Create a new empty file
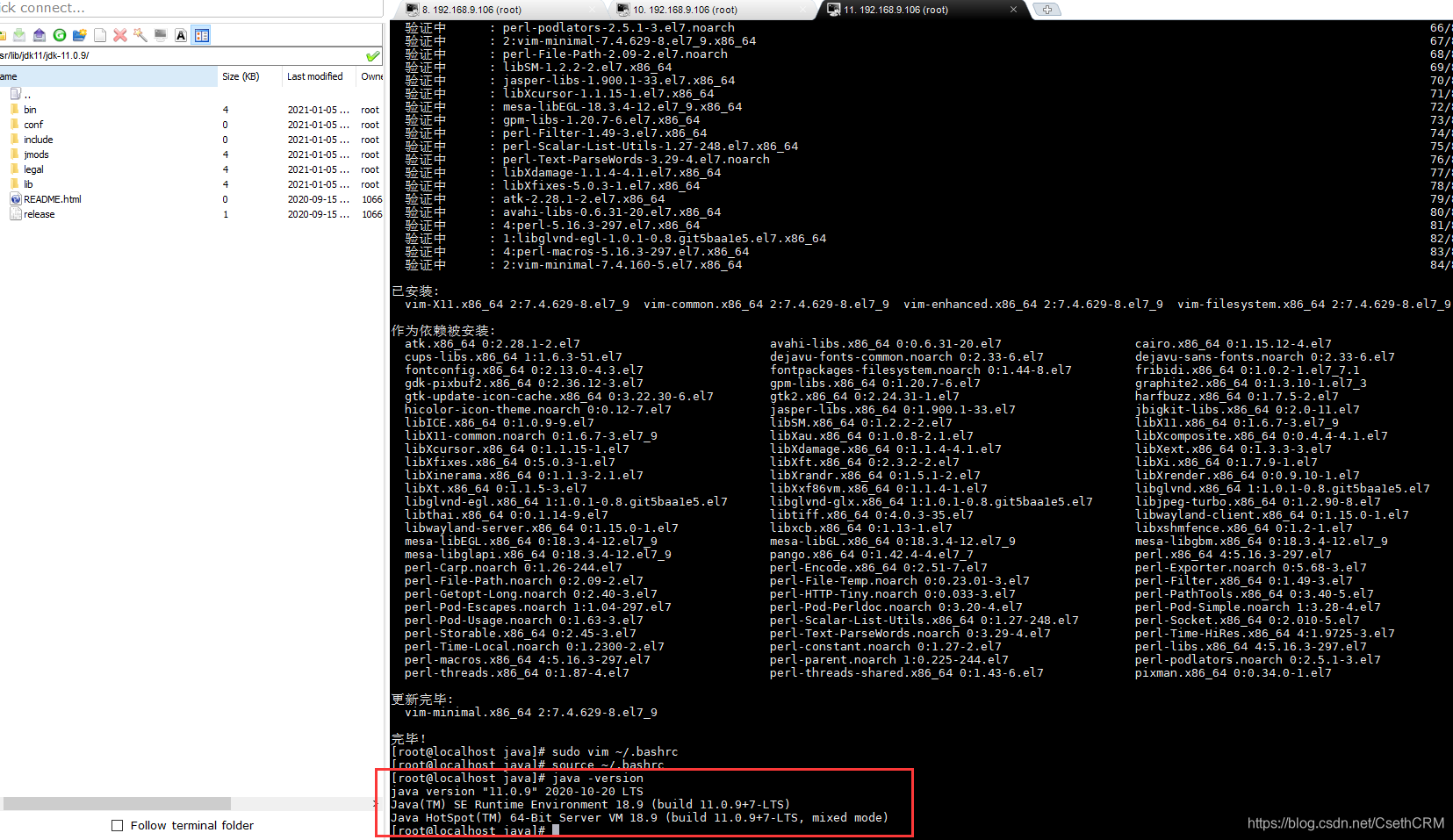Viewport: 1453px width, 840px height. (x=99, y=35)
